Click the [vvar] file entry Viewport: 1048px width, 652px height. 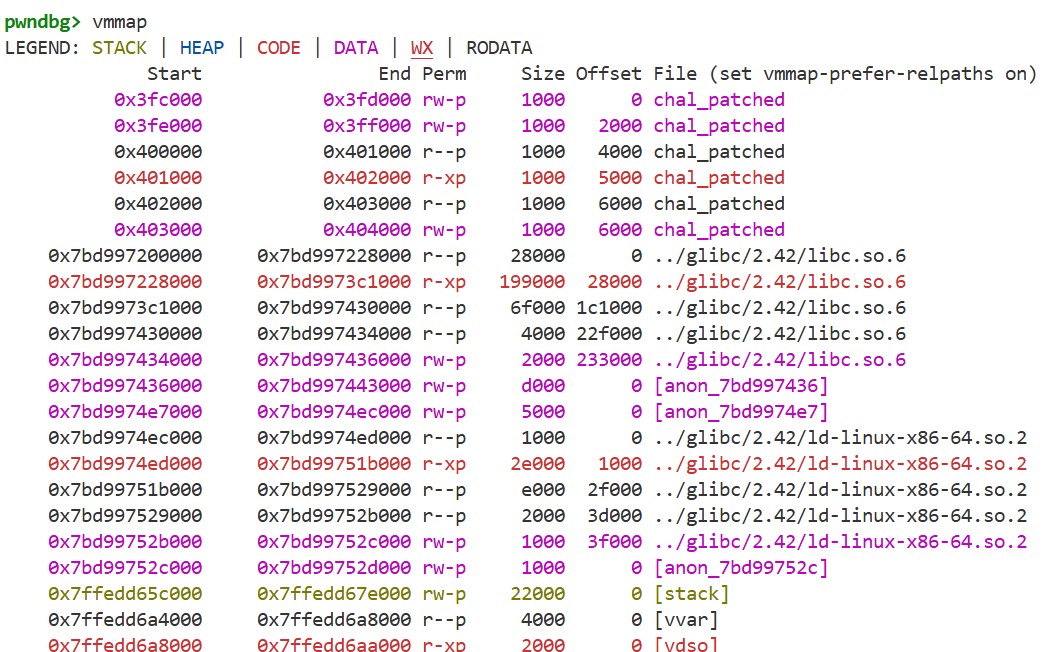pyautogui.click(x=686, y=621)
